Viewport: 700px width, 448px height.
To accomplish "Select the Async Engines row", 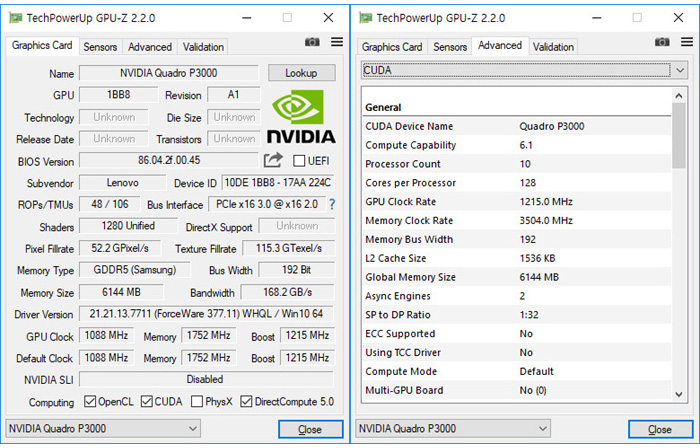I will pyautogui.click(x=517, y=296).
